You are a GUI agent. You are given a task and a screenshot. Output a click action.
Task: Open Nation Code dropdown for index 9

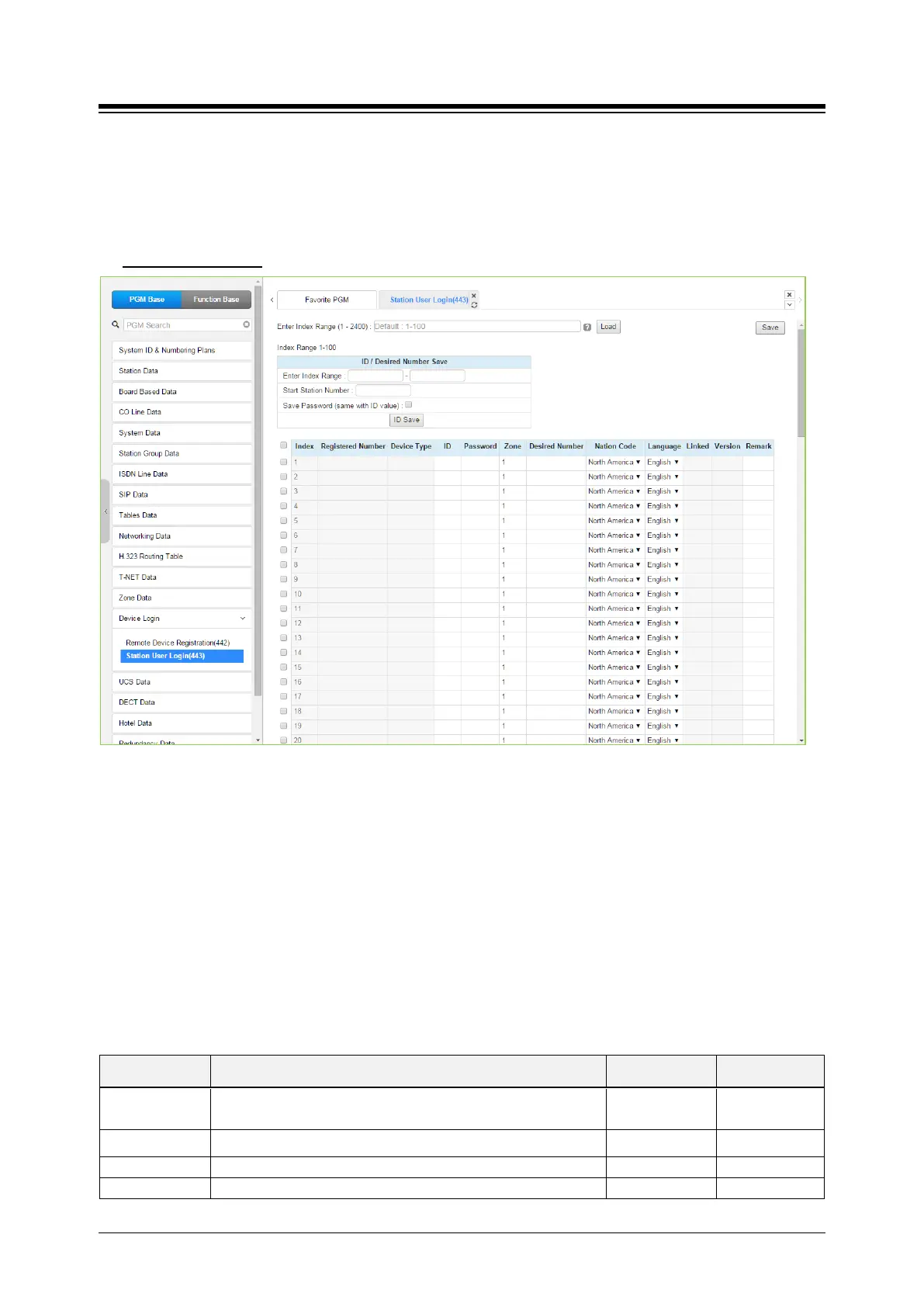pyautogui.click(x=614, y=579)
